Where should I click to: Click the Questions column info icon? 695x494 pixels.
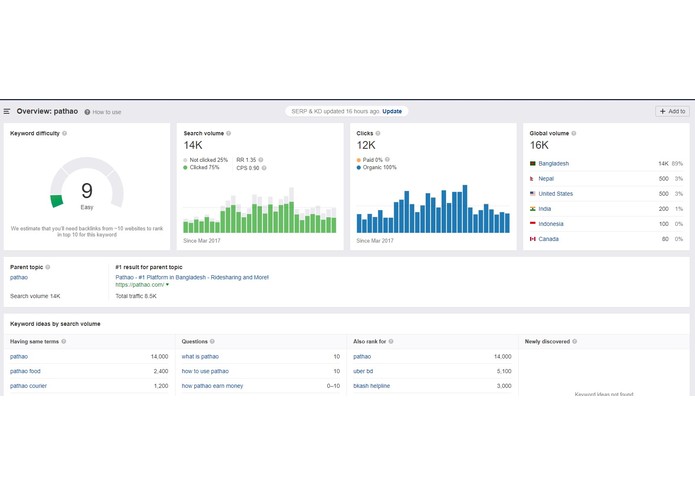point(212,342)
